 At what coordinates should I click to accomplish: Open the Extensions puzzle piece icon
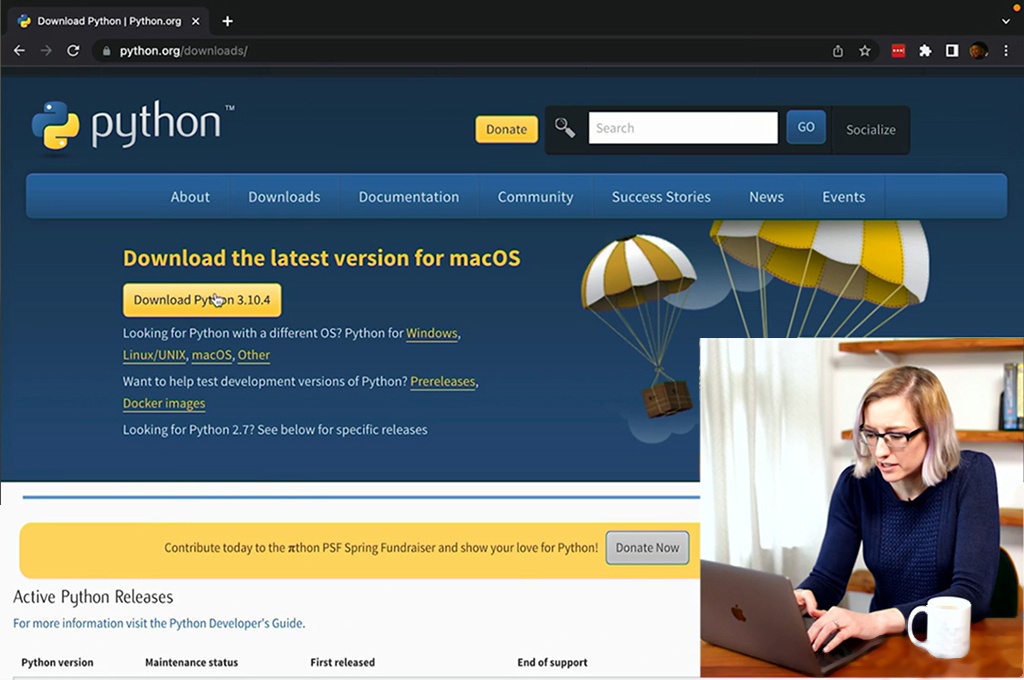[x=925, y=51]
